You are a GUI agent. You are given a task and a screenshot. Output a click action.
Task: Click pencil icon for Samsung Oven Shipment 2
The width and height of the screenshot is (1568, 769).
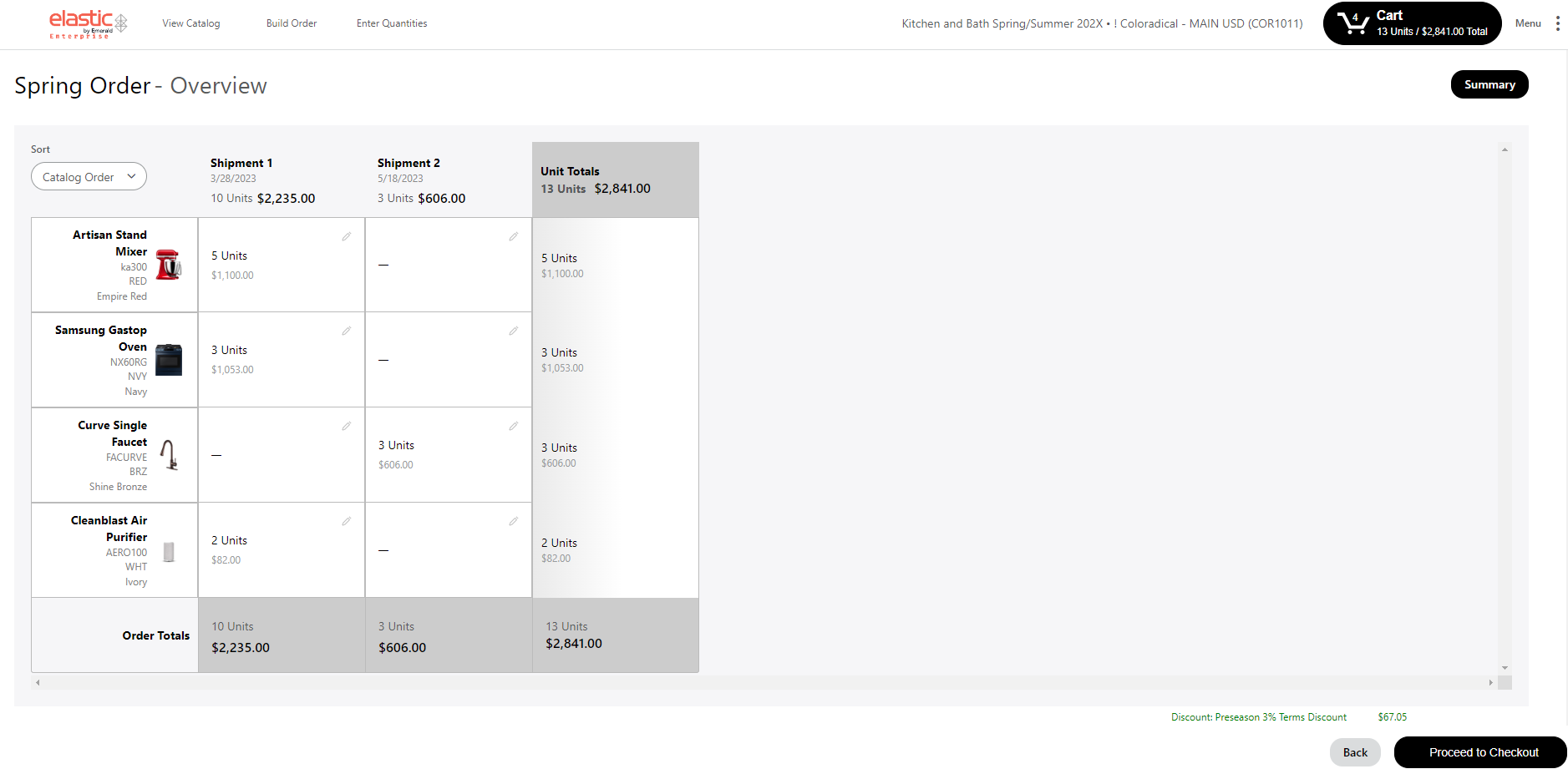513,331
